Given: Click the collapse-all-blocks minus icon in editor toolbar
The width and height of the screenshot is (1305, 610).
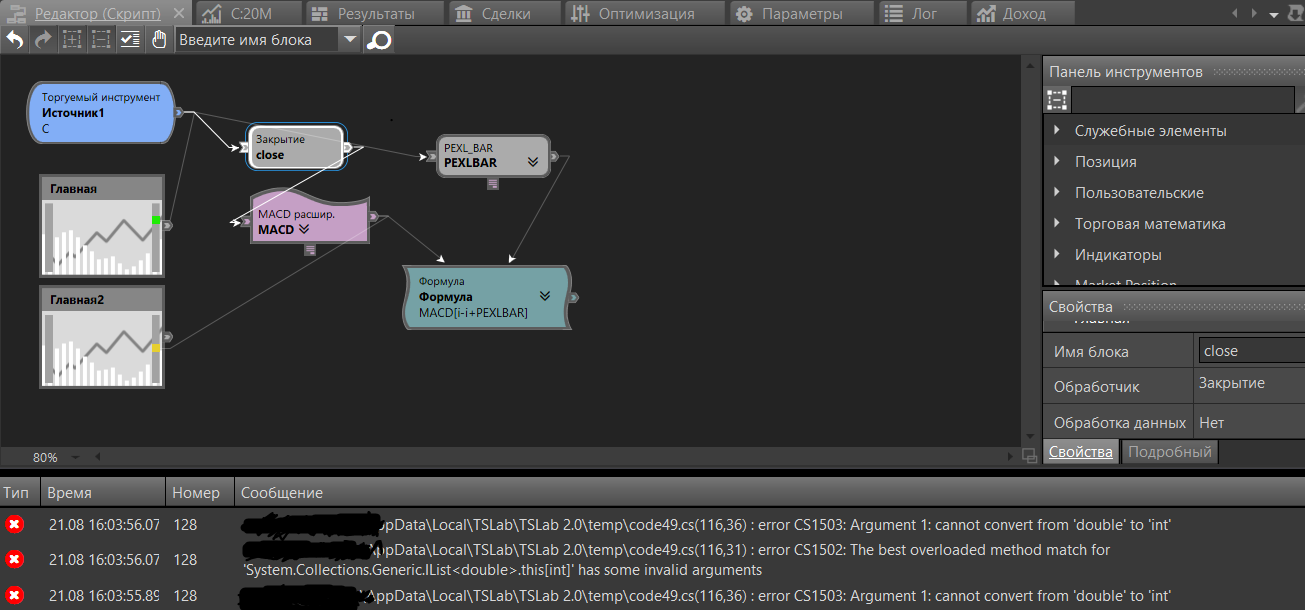Looking at the screenshot, I should pyautogui.click(x=100, y=40).
